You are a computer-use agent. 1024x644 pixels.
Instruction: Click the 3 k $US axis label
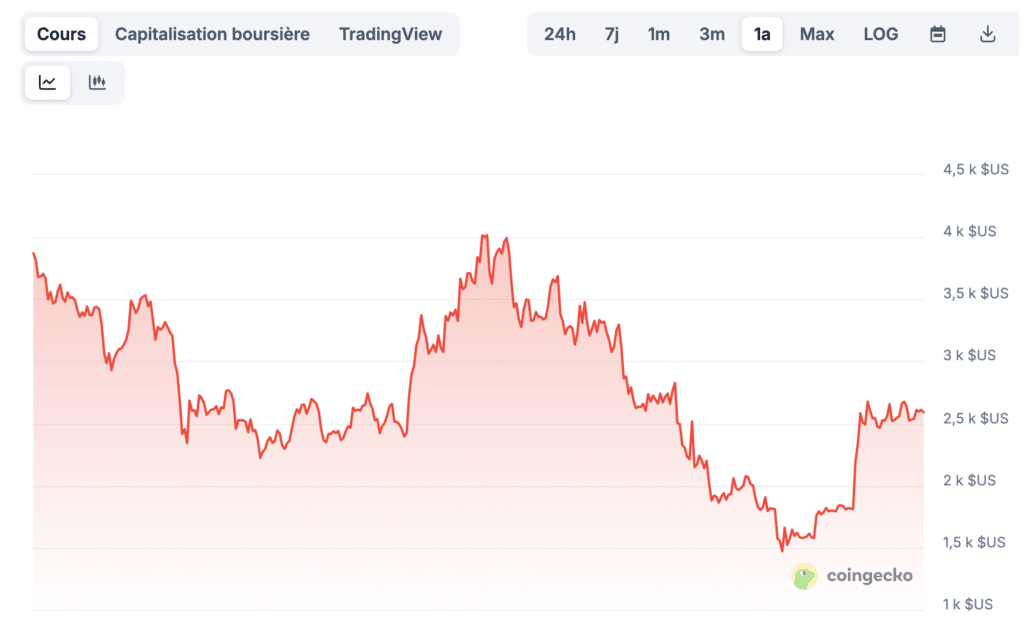point(970,355)
